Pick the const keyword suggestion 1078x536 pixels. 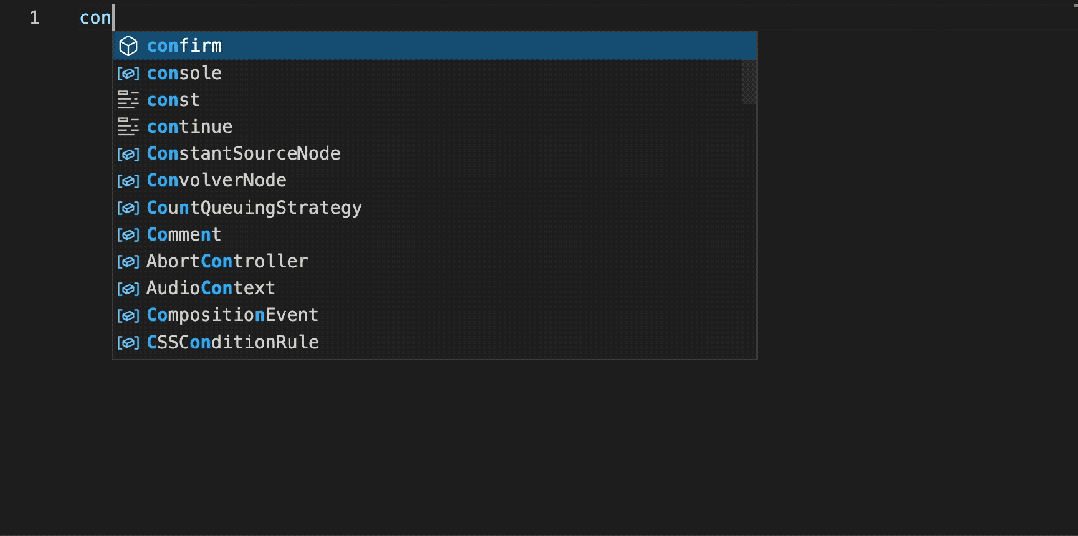click(173, 100)
